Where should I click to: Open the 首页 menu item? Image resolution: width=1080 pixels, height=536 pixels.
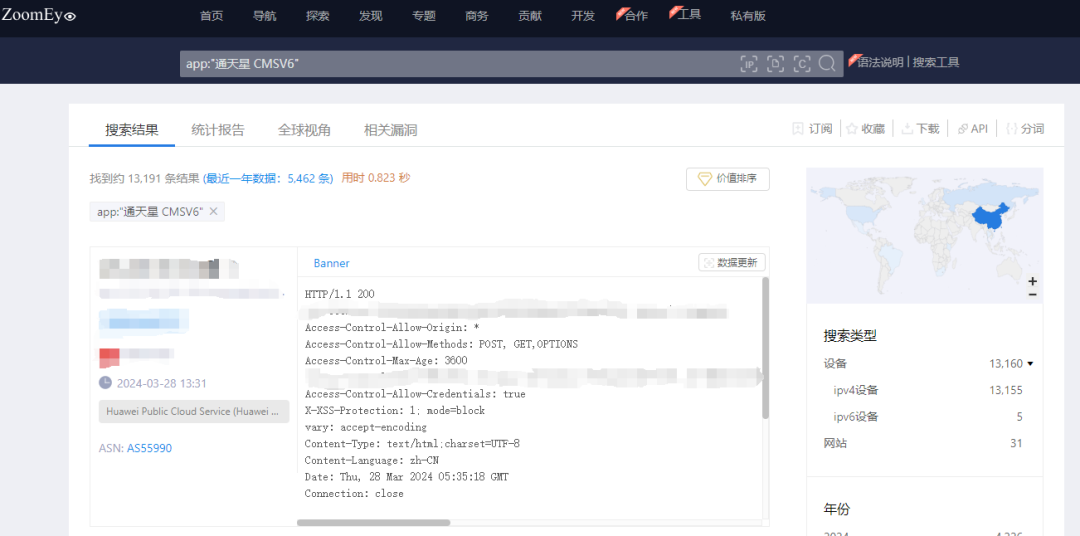pos(211,16)
